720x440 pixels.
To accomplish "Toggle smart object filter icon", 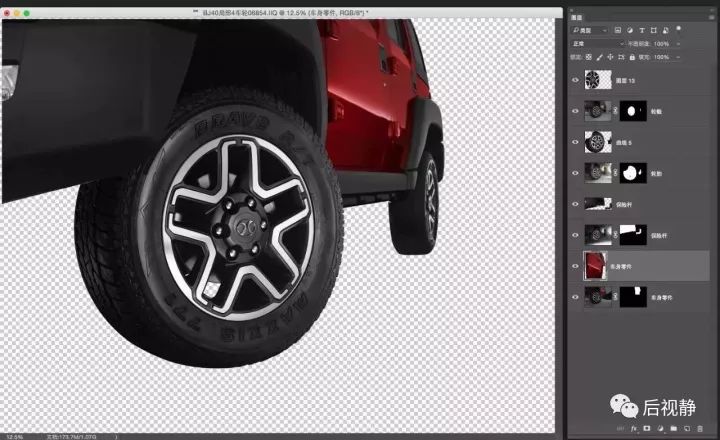I will pyautogui.click(x=665, y=30).
